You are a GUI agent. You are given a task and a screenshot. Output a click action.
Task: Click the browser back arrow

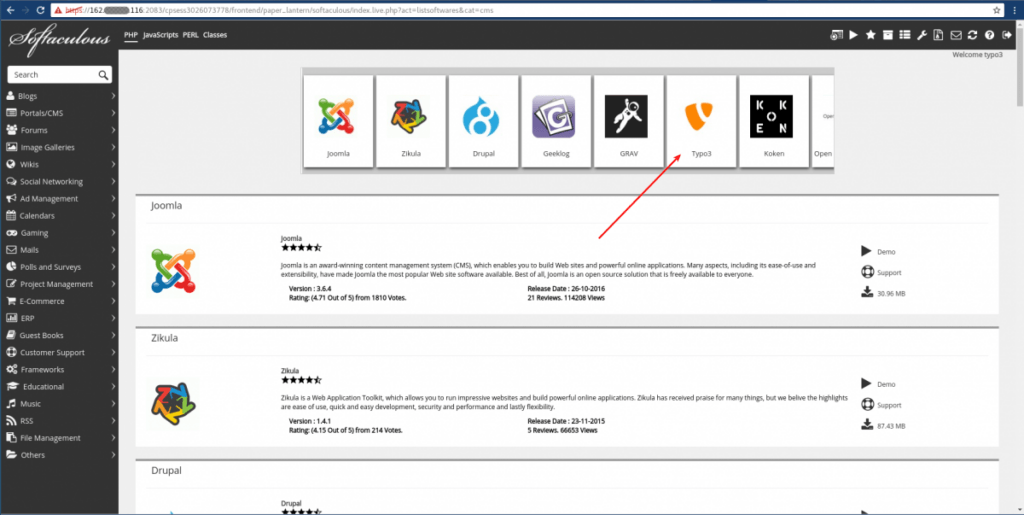click(x=10, y=10)
